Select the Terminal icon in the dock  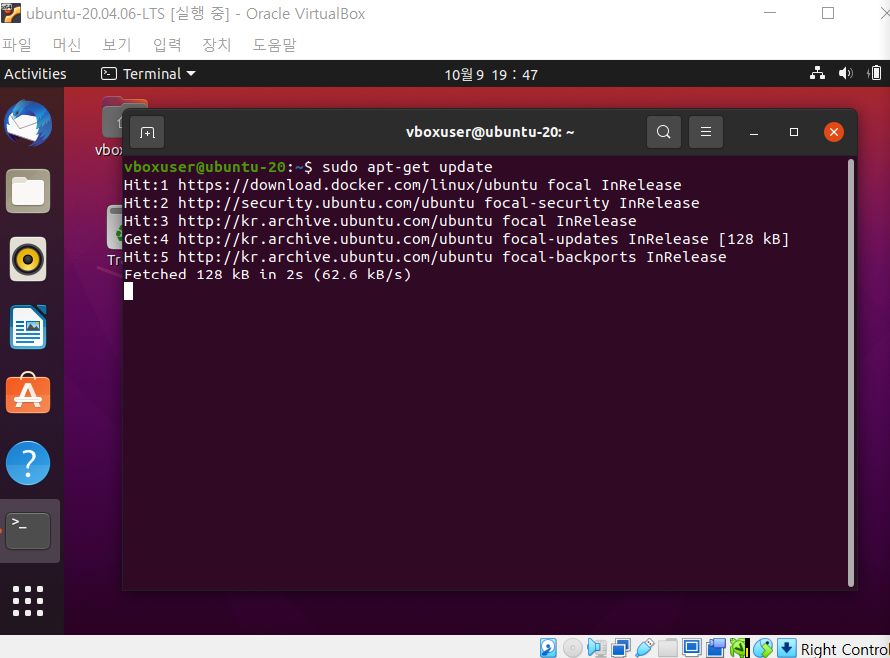[x=28, y=531]
